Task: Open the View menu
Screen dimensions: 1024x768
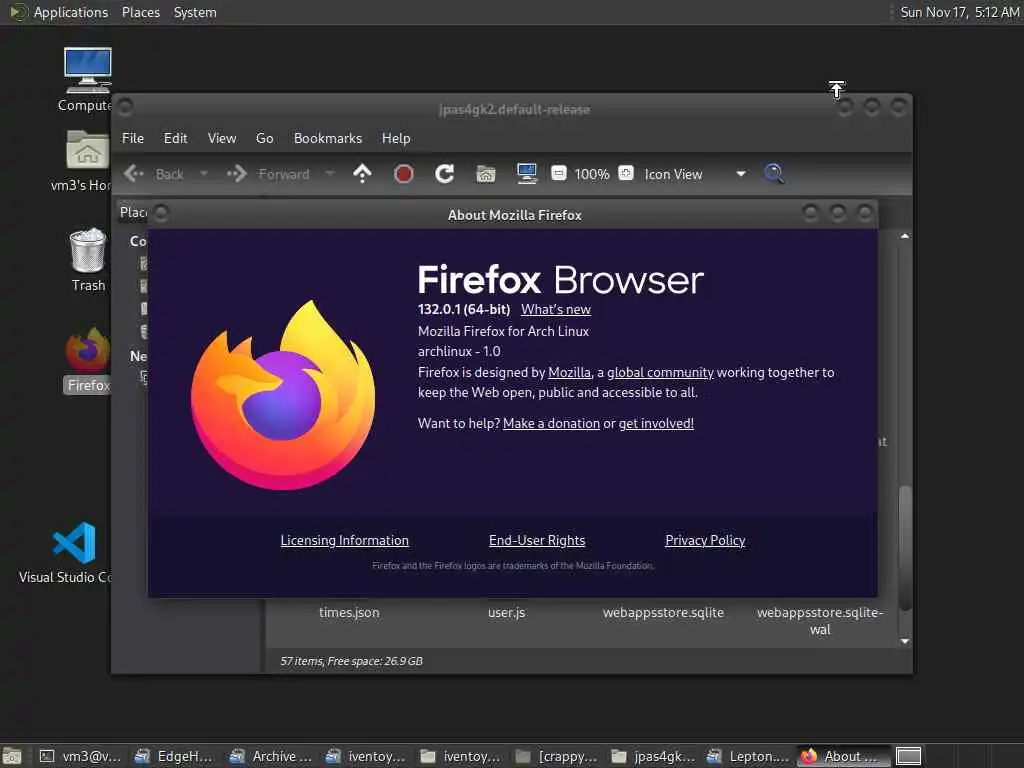Action: point(222,138)
